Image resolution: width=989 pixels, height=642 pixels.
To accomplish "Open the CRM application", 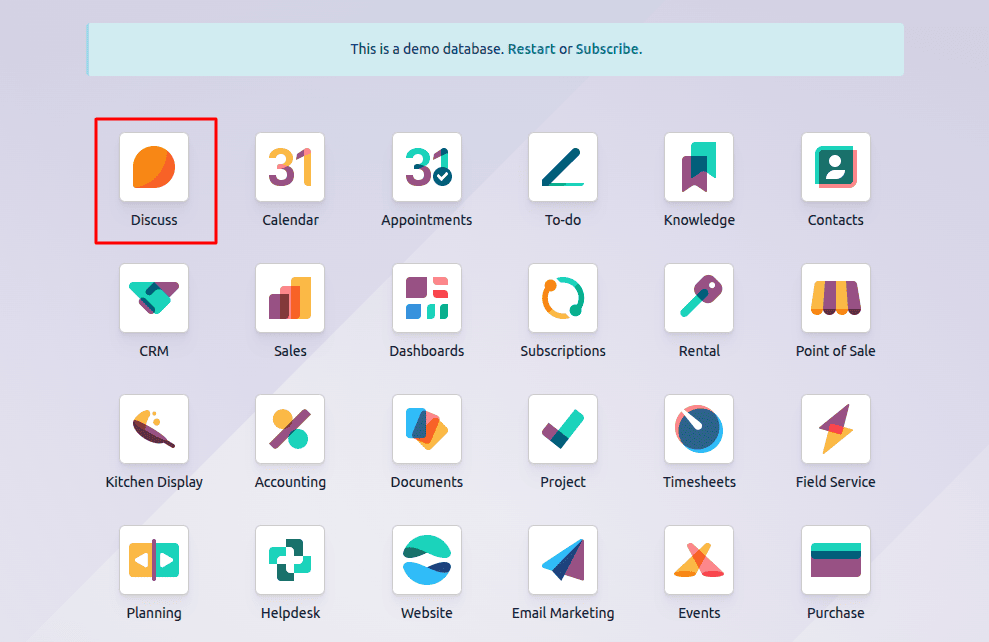I will click(x=154, y=297).
